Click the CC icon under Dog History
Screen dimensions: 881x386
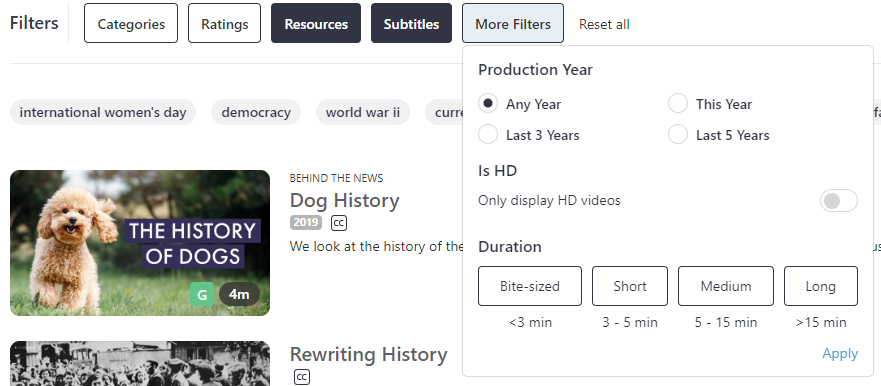tap(339, 223)
